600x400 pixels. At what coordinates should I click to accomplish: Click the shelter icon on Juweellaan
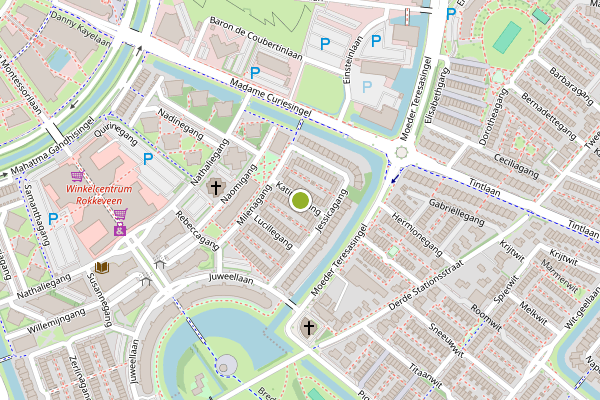pyautogui.click(x=146, y=281)
